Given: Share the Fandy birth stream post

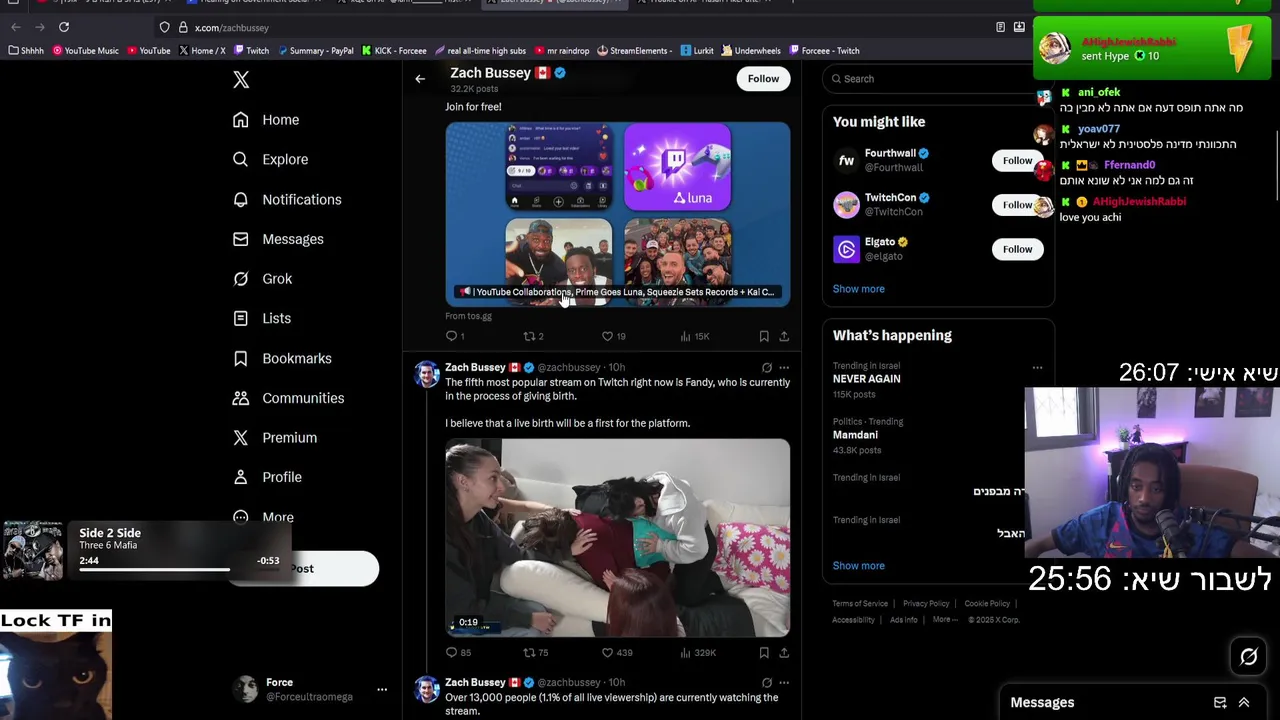Looking at the screenshot, I should tap(784, 652).
